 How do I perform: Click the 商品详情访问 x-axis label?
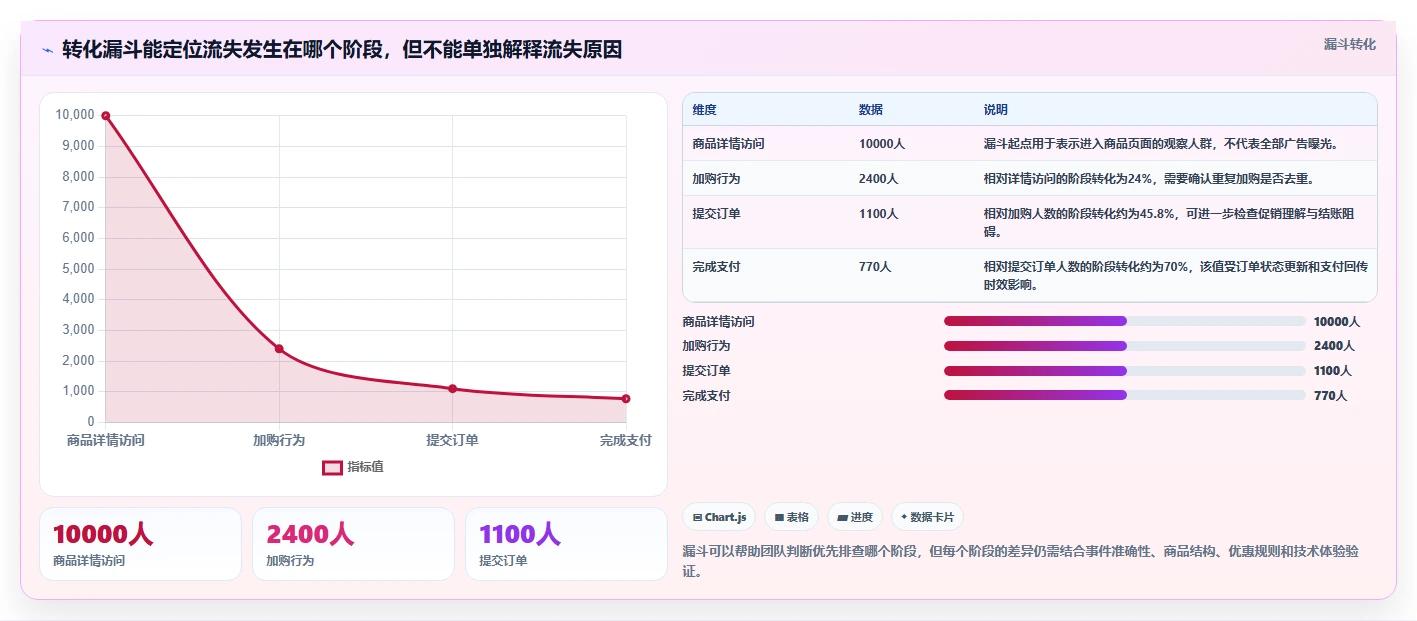tap(106, 440)
